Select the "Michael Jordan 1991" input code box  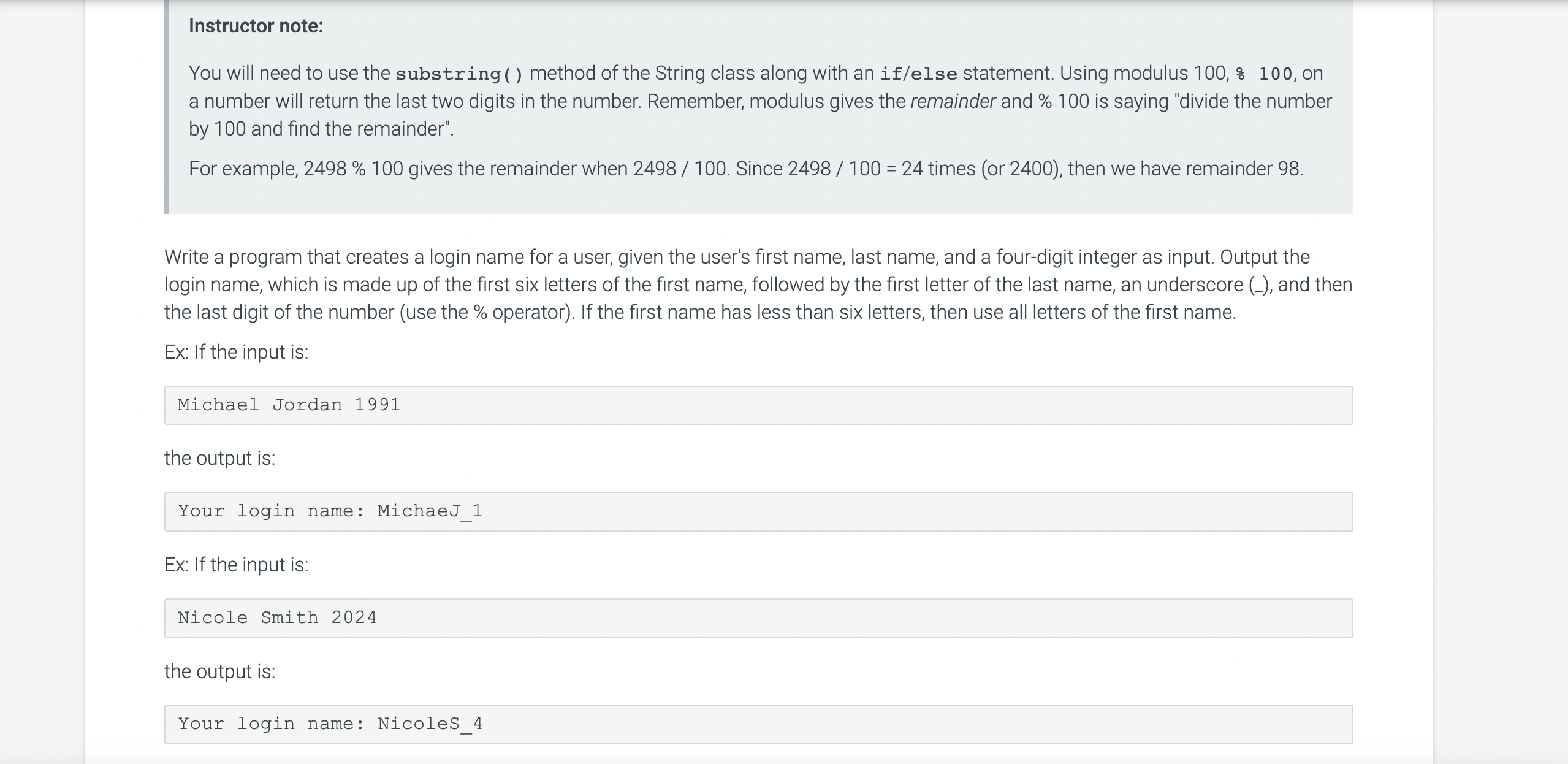coord(758,405)
